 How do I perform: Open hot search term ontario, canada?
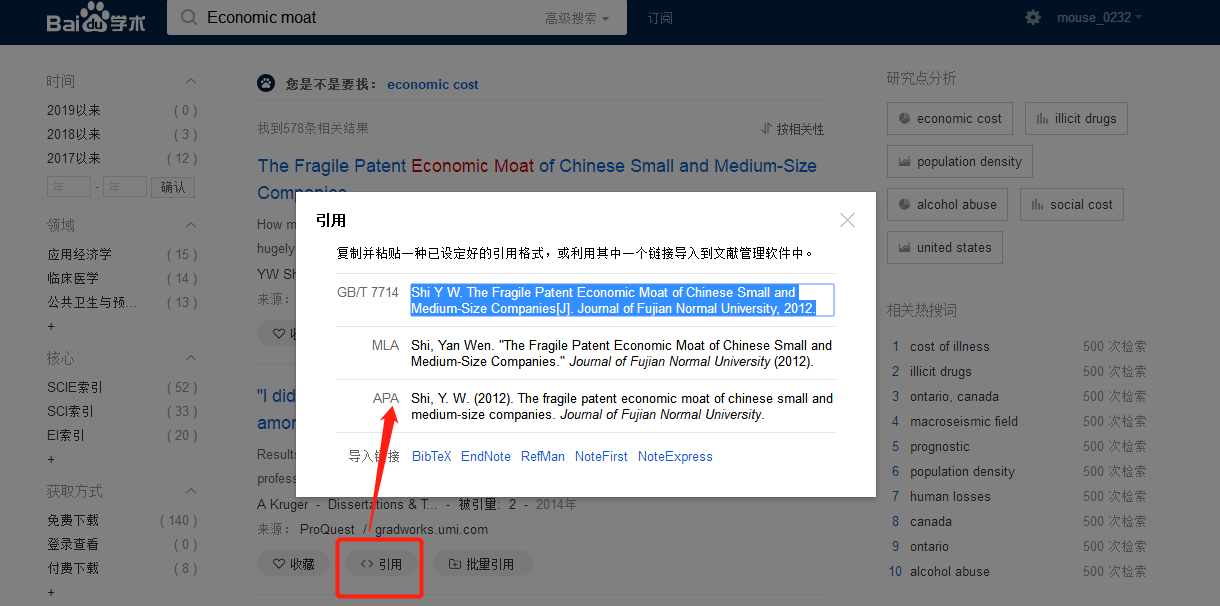click(x=954, y=396)
